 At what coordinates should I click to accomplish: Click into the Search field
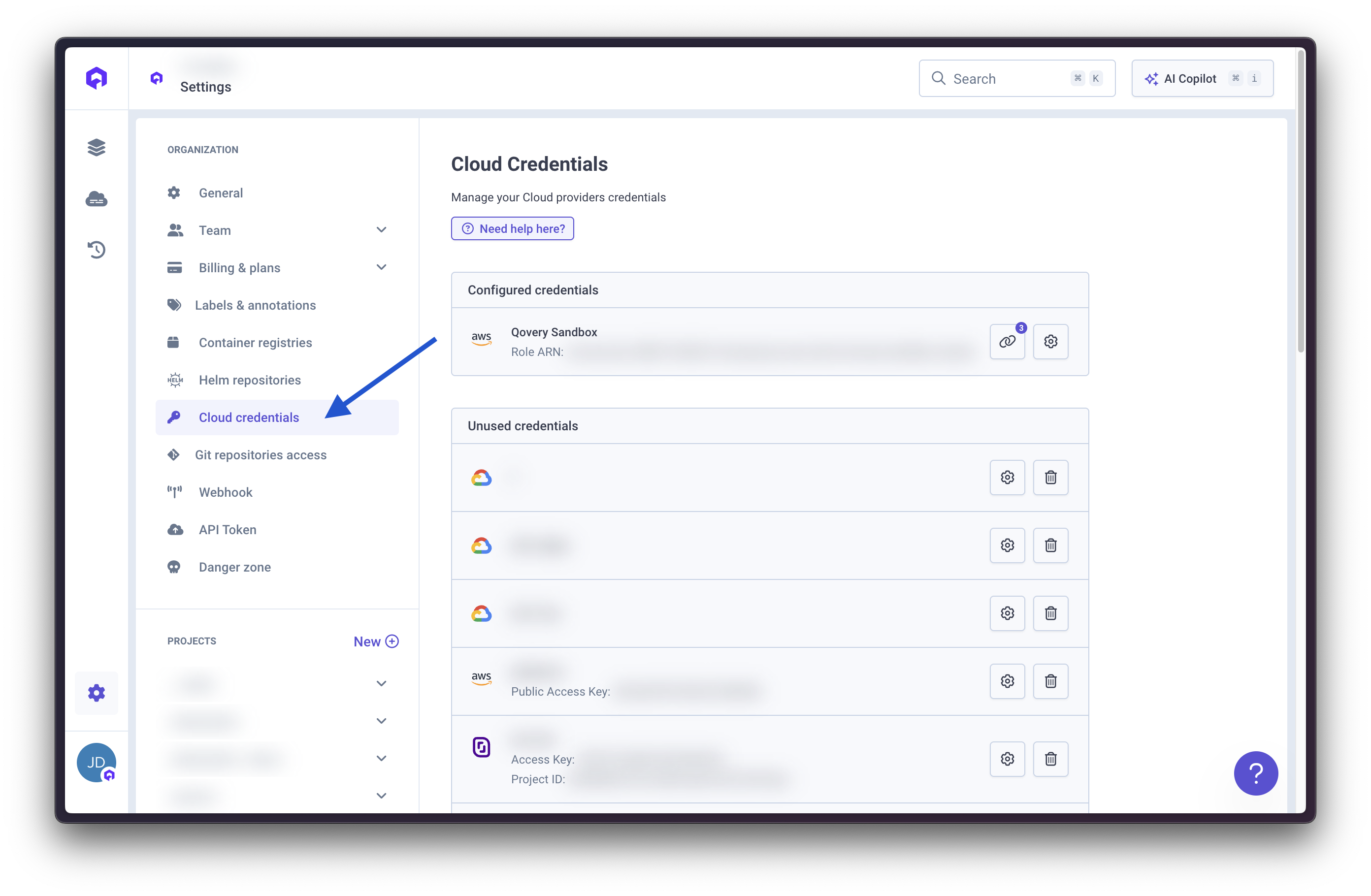pos(1017,78)
